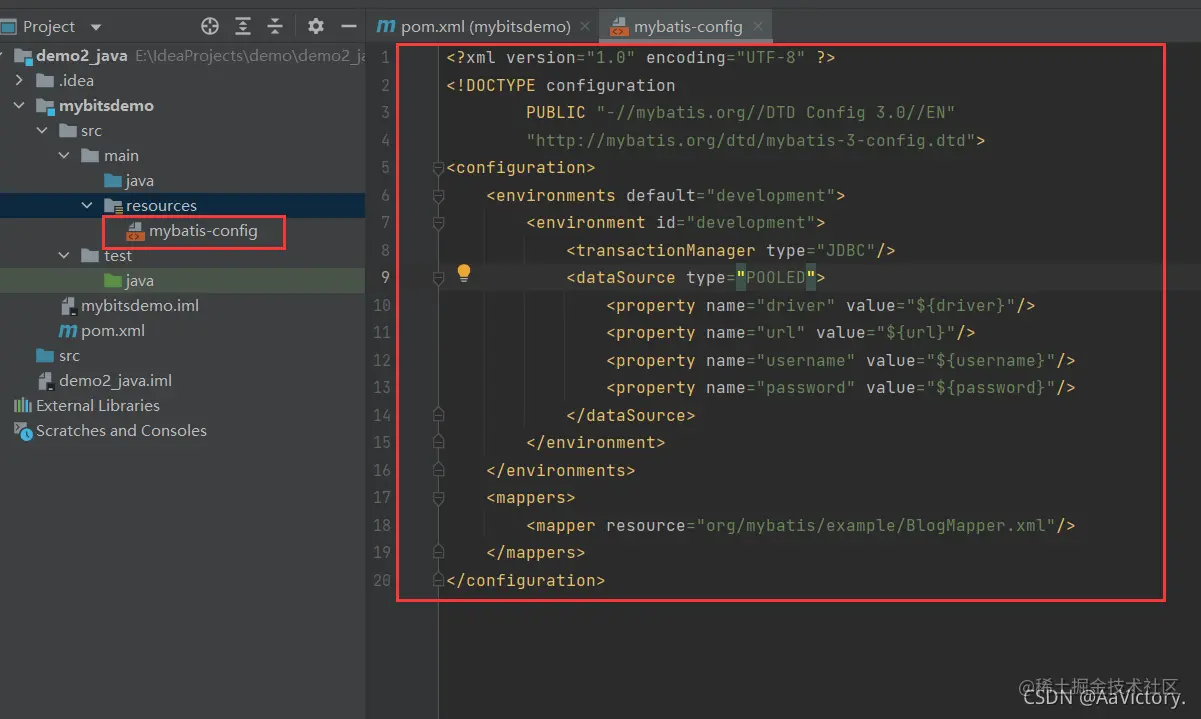Collapse the test folder
Viewport: 1201px width, 719px height.
pyautogui.click(x=64, y=256)
